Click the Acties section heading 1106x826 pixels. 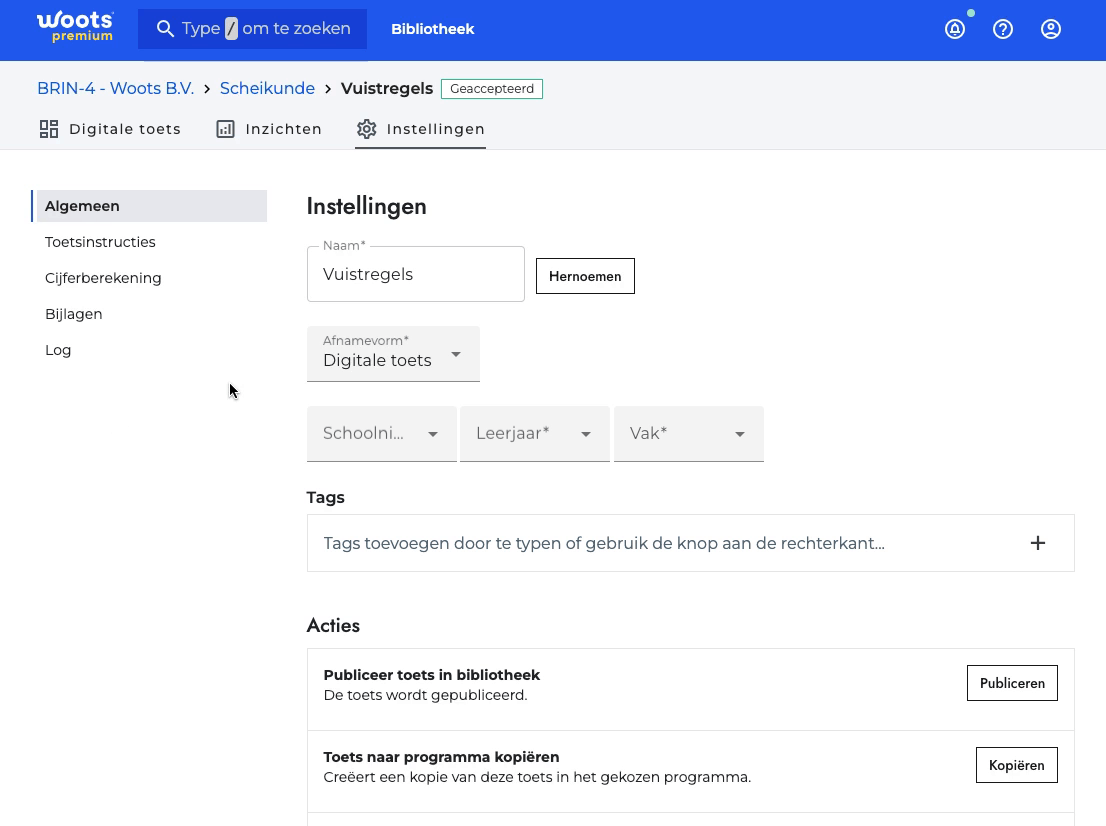pos(333,626)
